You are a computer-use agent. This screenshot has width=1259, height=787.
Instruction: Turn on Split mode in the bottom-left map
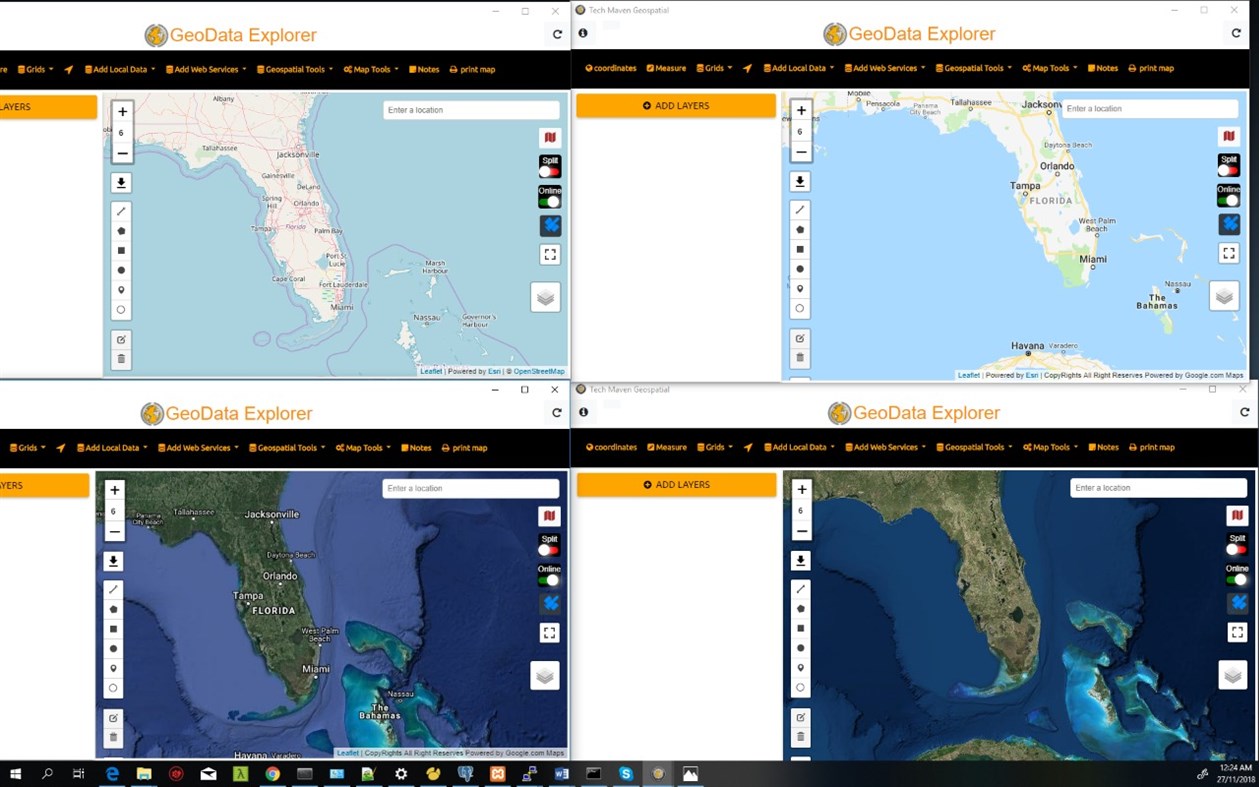coord(548,549)
